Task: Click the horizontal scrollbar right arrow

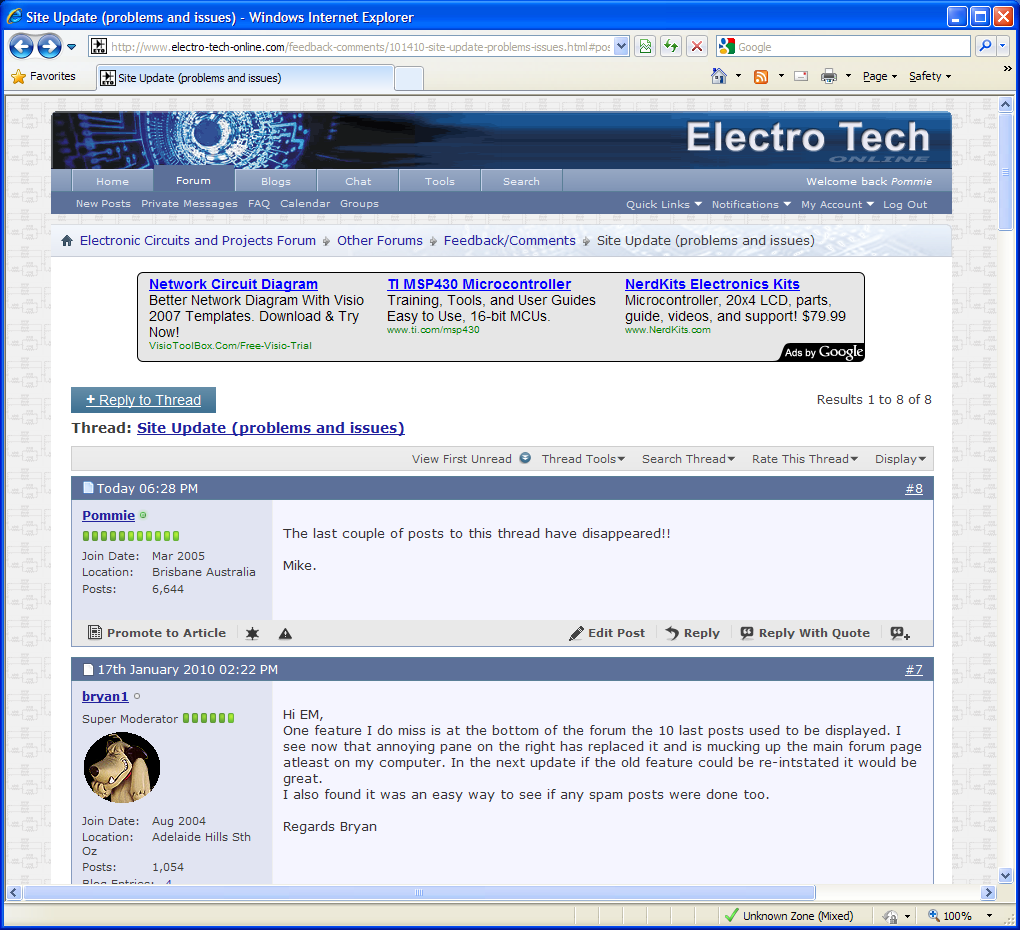Action: [x=988, y=893]
